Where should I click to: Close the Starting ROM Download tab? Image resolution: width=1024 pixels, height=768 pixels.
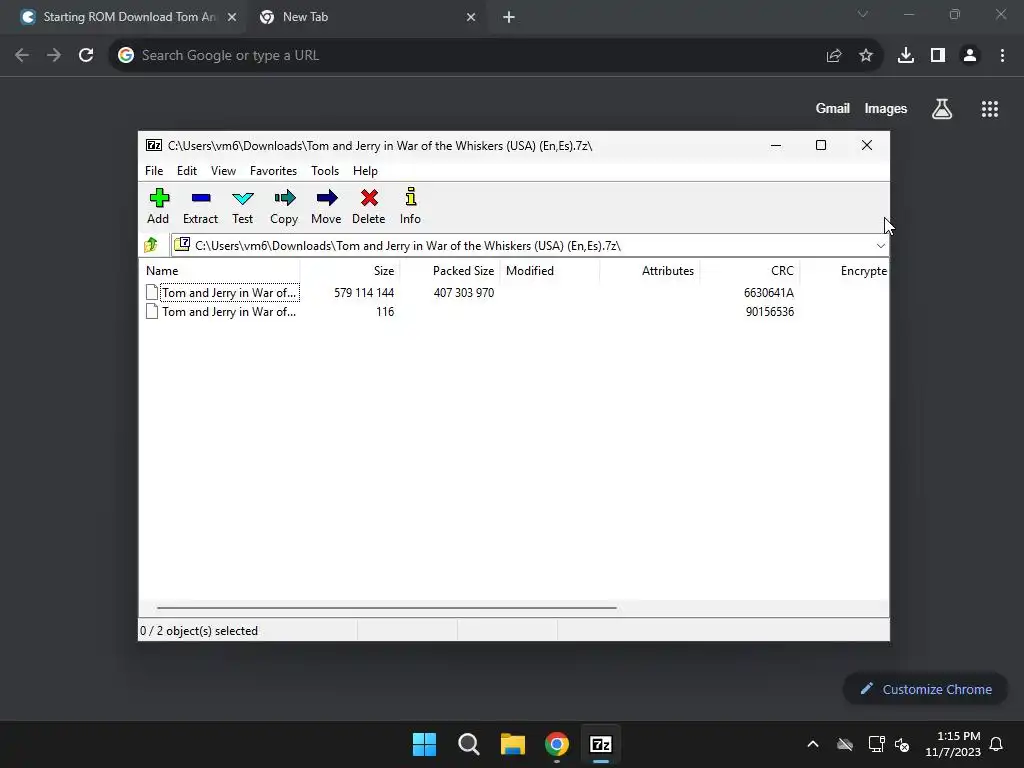click(232, 18)
